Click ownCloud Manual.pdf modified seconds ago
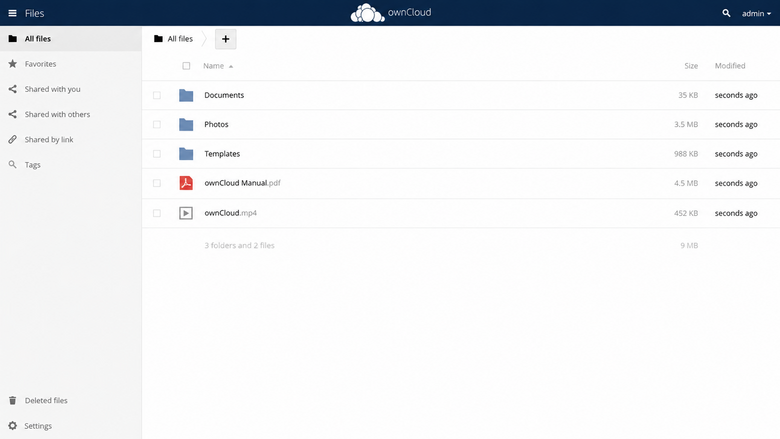Screen dimensions: 780x439 pos(736,183)
